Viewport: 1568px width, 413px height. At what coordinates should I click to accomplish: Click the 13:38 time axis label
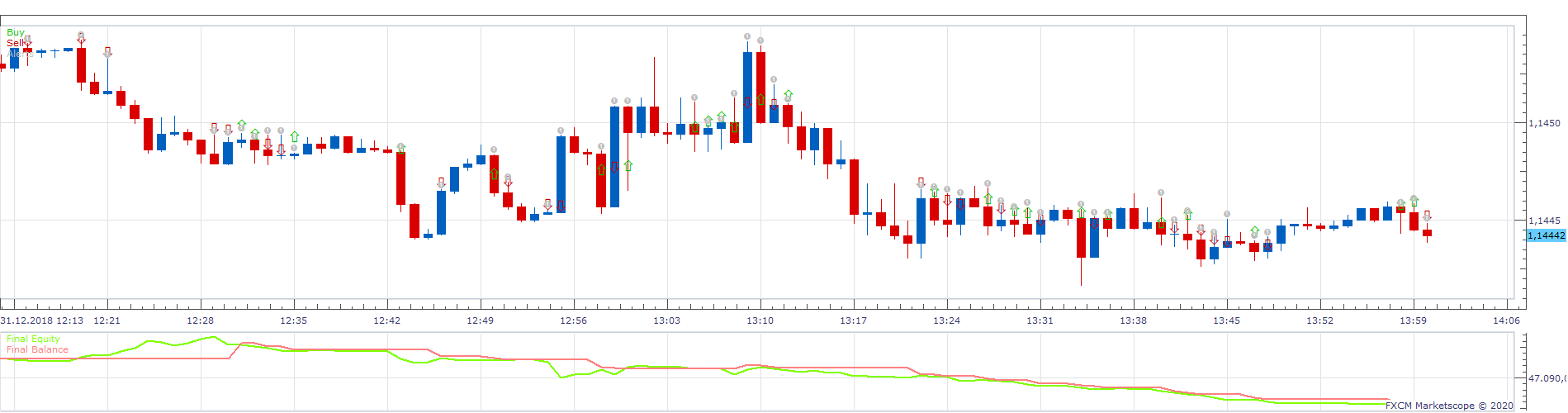1133,320
